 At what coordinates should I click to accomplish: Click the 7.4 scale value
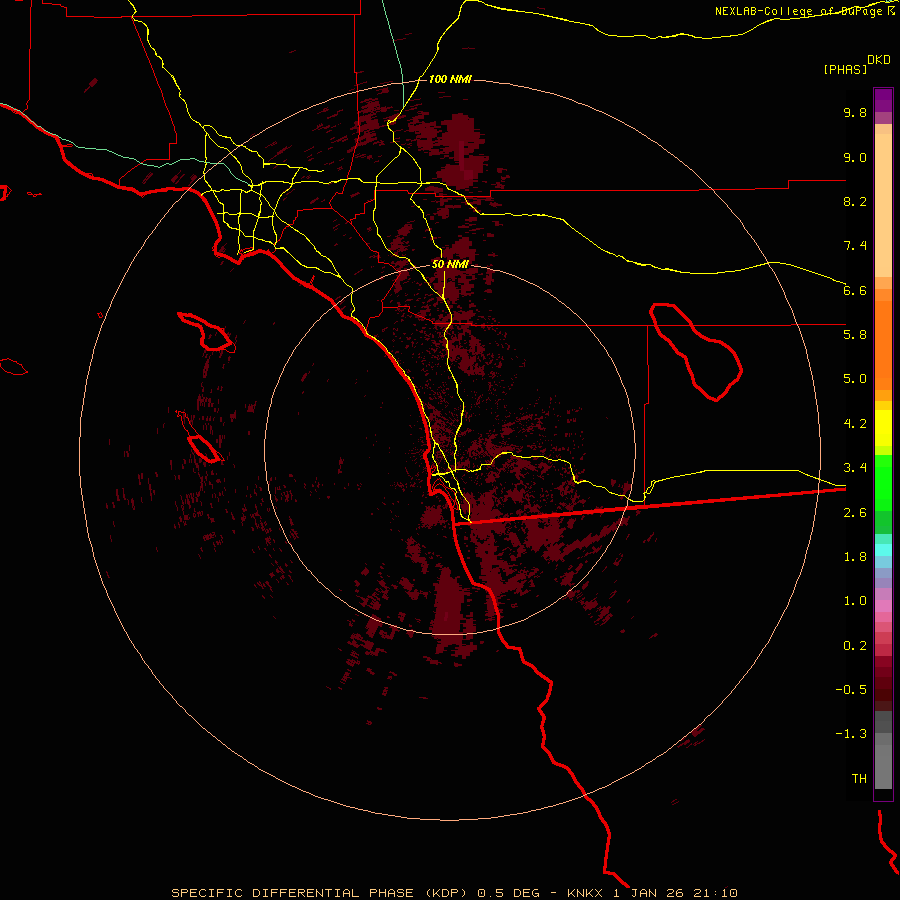pyautogui.click(x=855, y=246)
